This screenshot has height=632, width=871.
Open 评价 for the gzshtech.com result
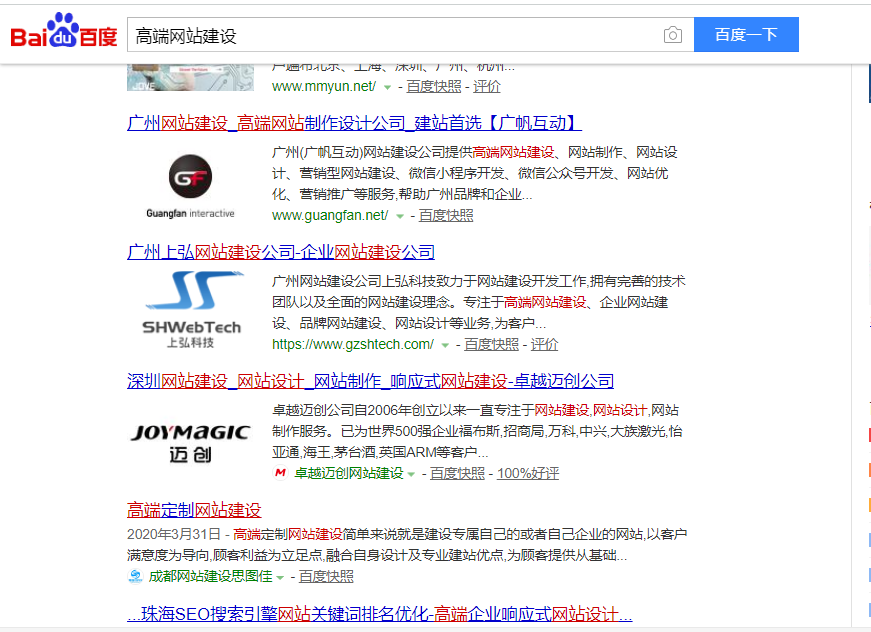tap(544, 344)
